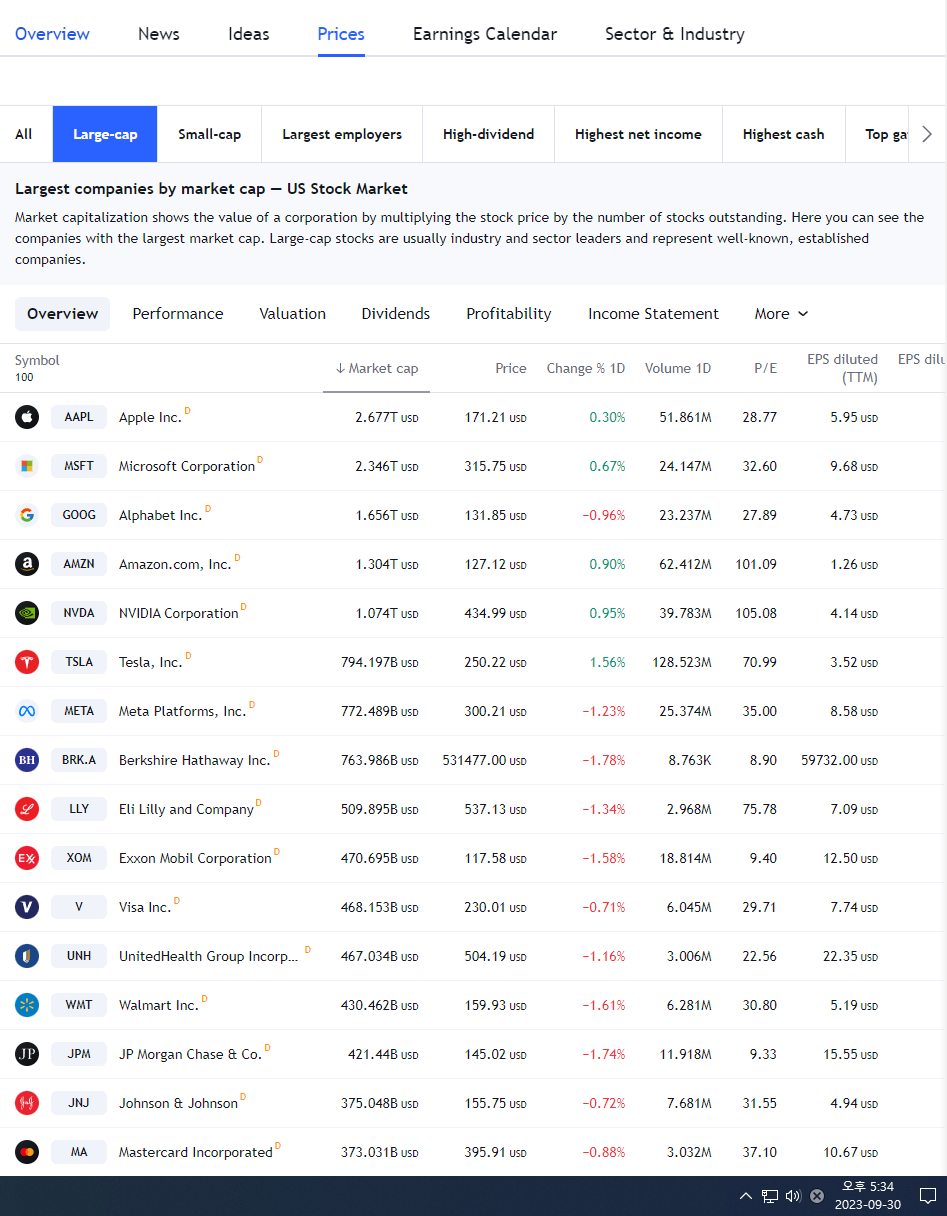Click the Johnson & Johnson logo icon
Screen dimensions: 947x1216
27,1103
